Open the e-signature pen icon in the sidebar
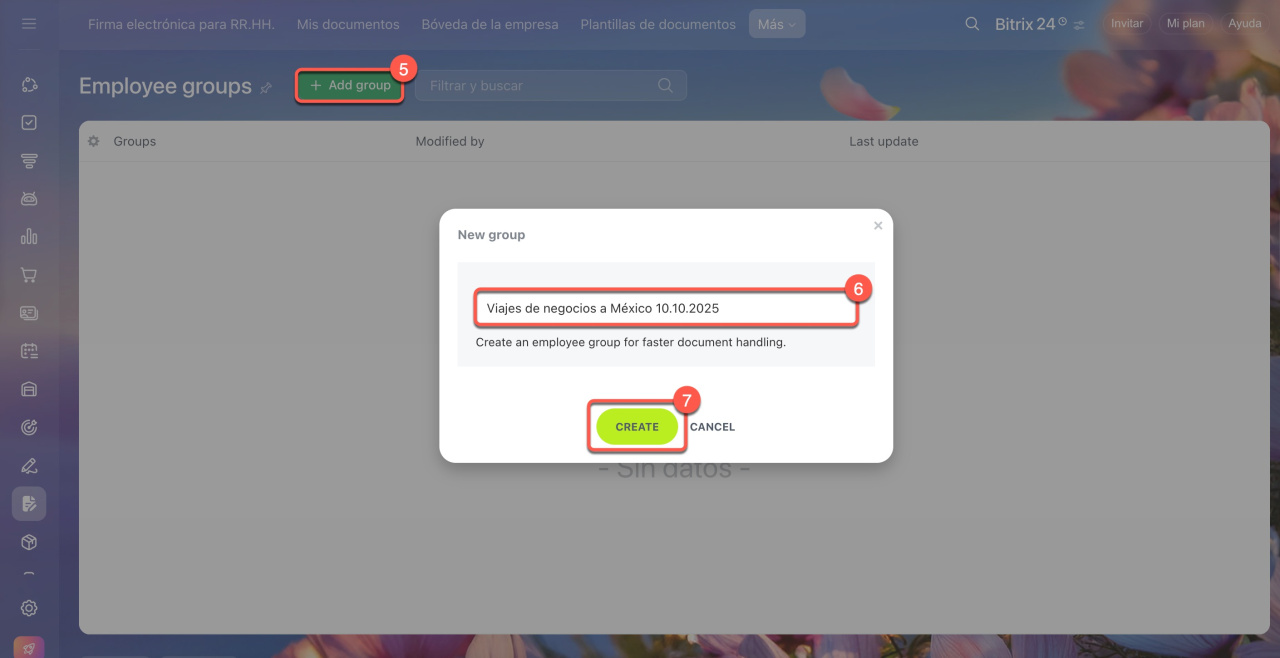The height and width of the screenshot is (658, 1280). pos(29,465)
